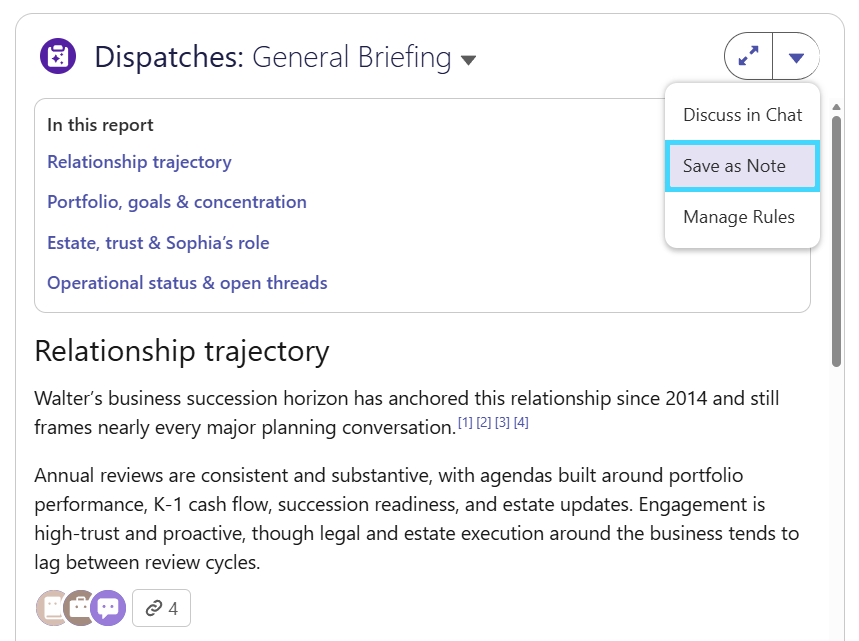859x641 pixels.
Task: Open citation reference [1]
Action: [465, 422]
